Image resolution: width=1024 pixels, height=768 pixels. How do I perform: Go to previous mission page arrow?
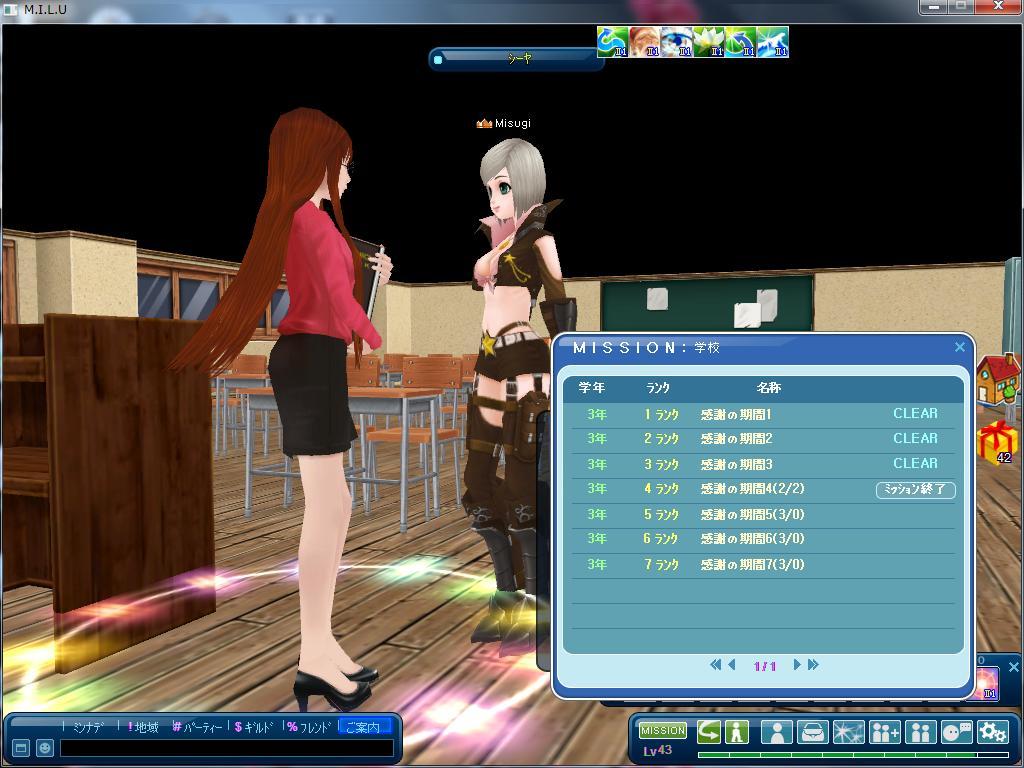(x=732, y=665)
